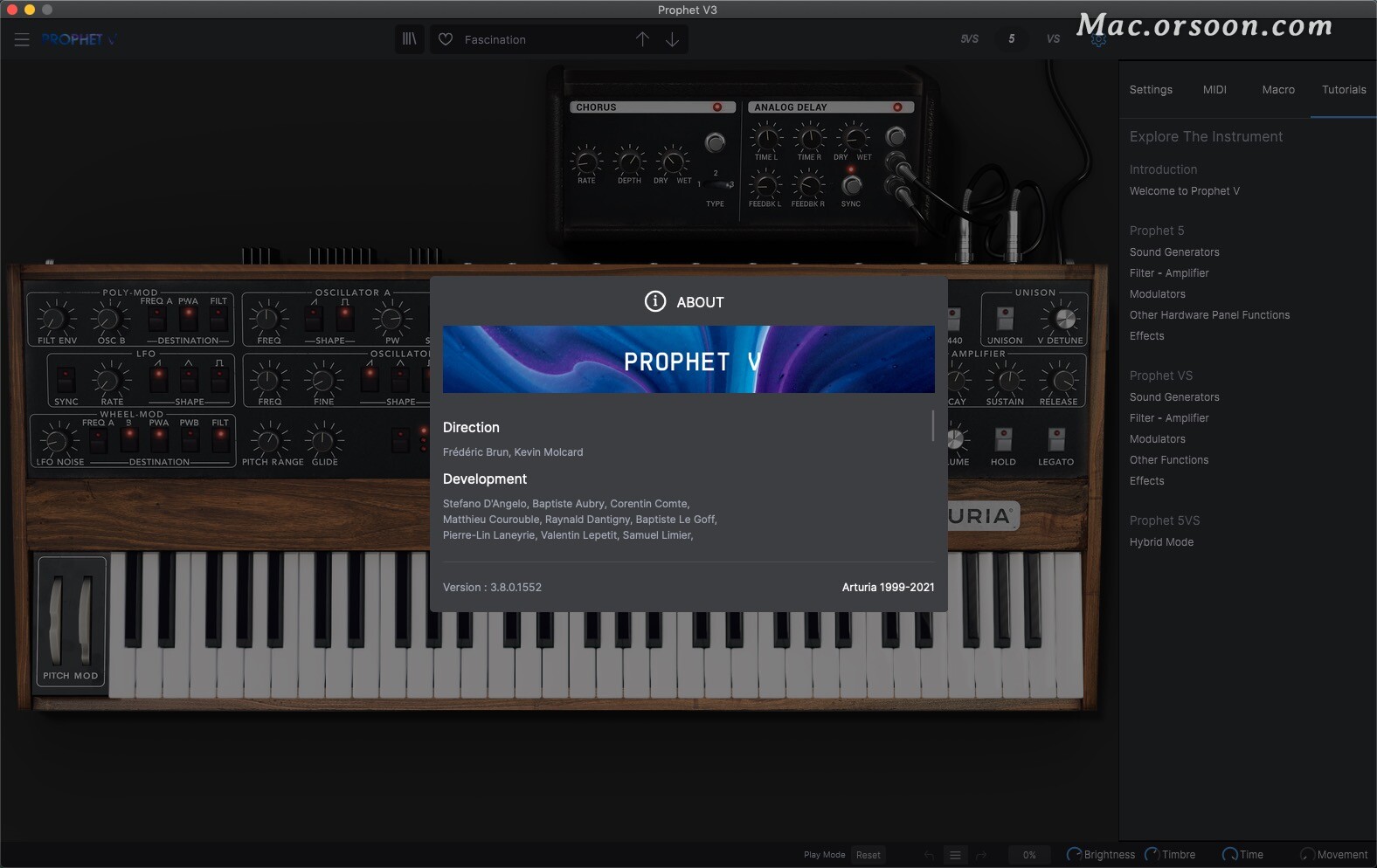Toggle Analog Delay Sync button
This screenshot has height=868, width=1377.
coord(851,184)
